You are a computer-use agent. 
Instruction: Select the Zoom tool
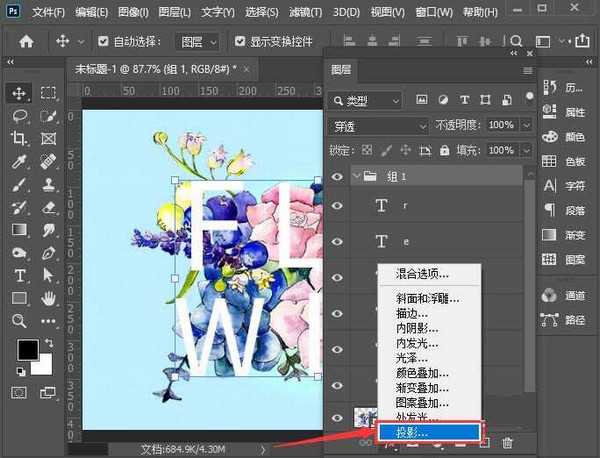(19, 321)
